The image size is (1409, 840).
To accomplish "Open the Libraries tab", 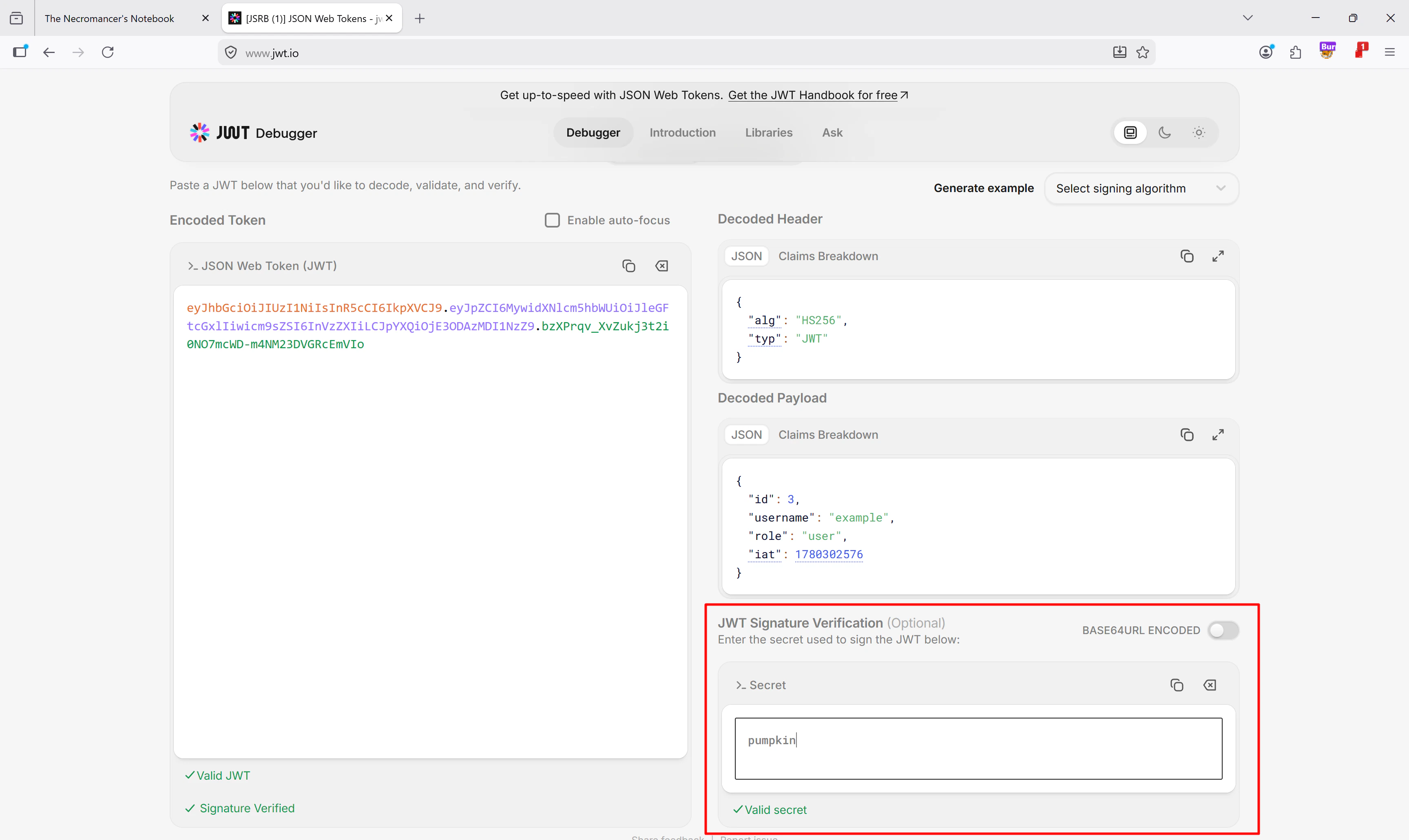I will [768, 133].
